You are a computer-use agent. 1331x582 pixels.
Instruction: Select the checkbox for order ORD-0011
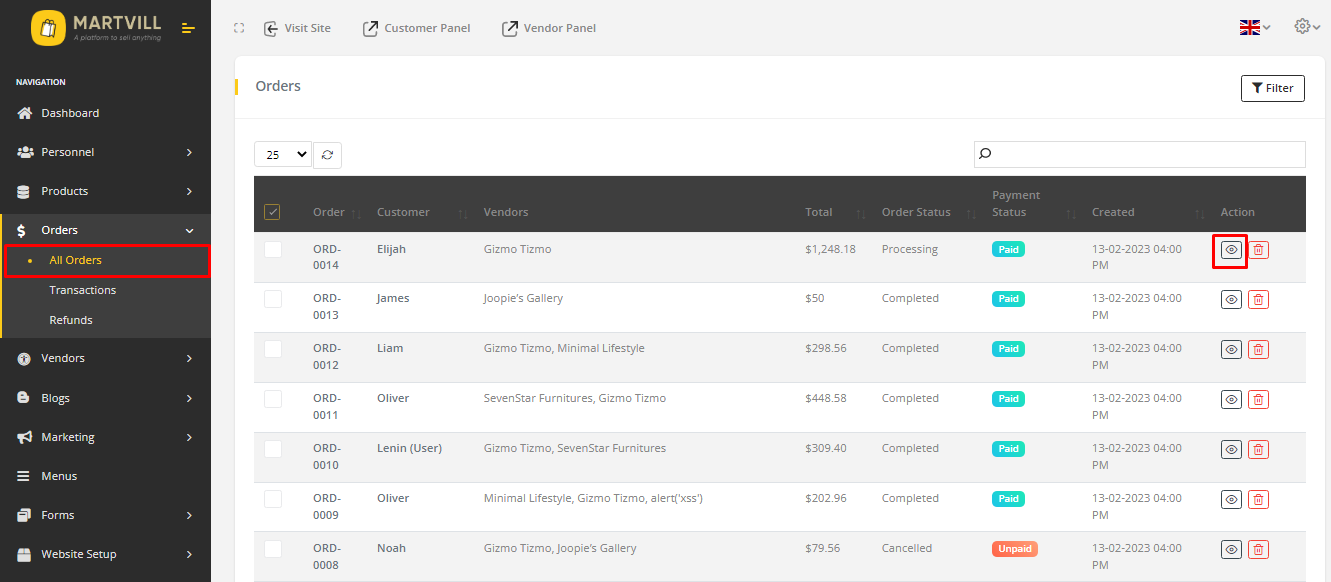(x=273, y=399)
